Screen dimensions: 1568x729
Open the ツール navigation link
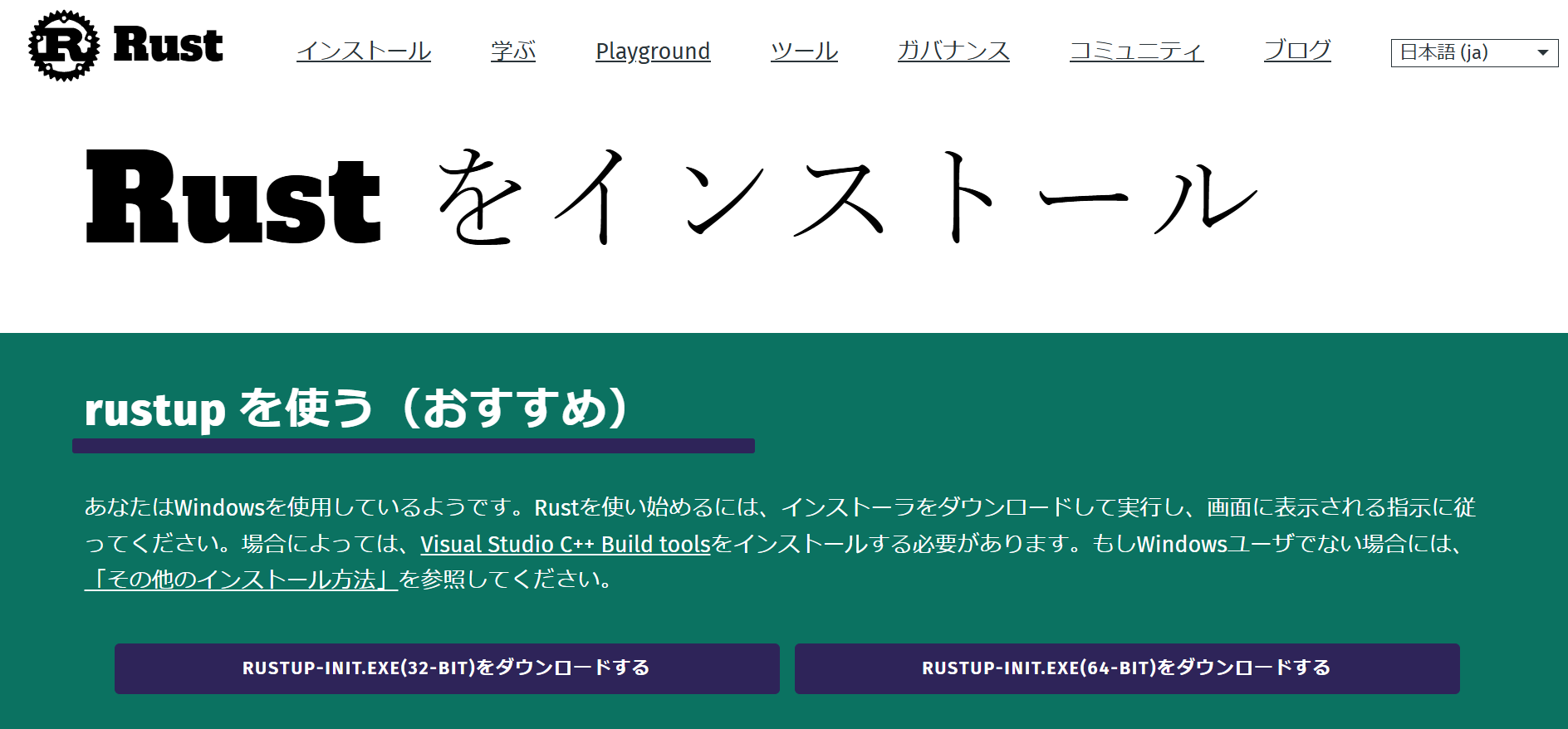pos(804,51)
